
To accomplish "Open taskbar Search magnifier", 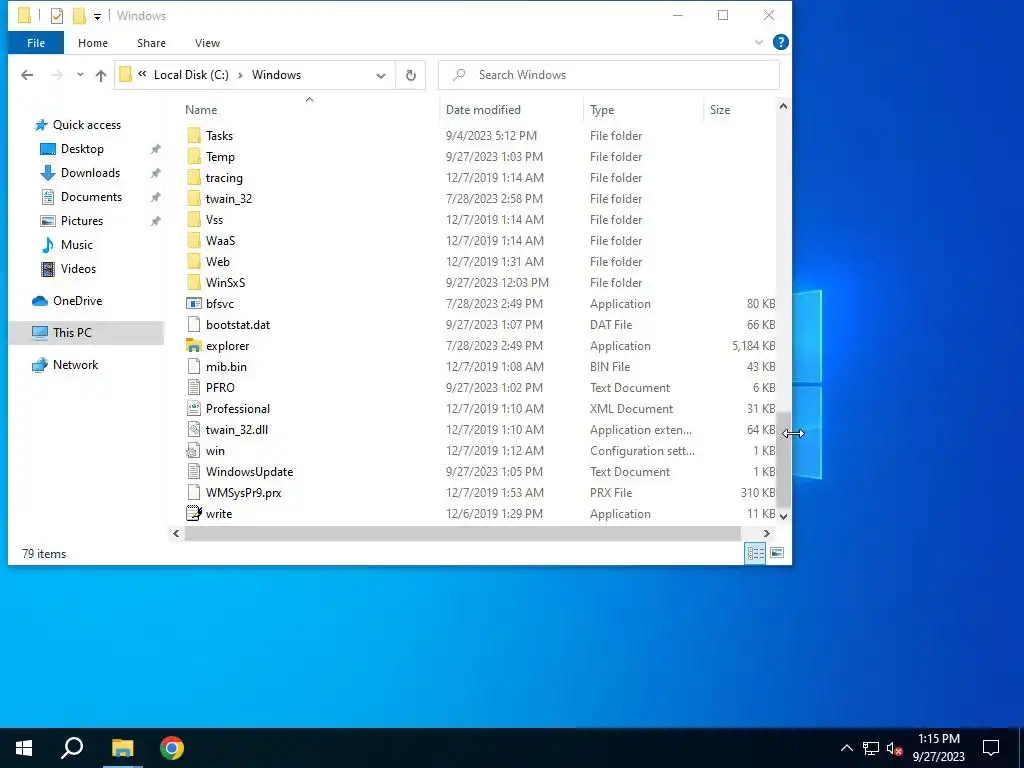I will pyautogui.click(x=72, y=748).
